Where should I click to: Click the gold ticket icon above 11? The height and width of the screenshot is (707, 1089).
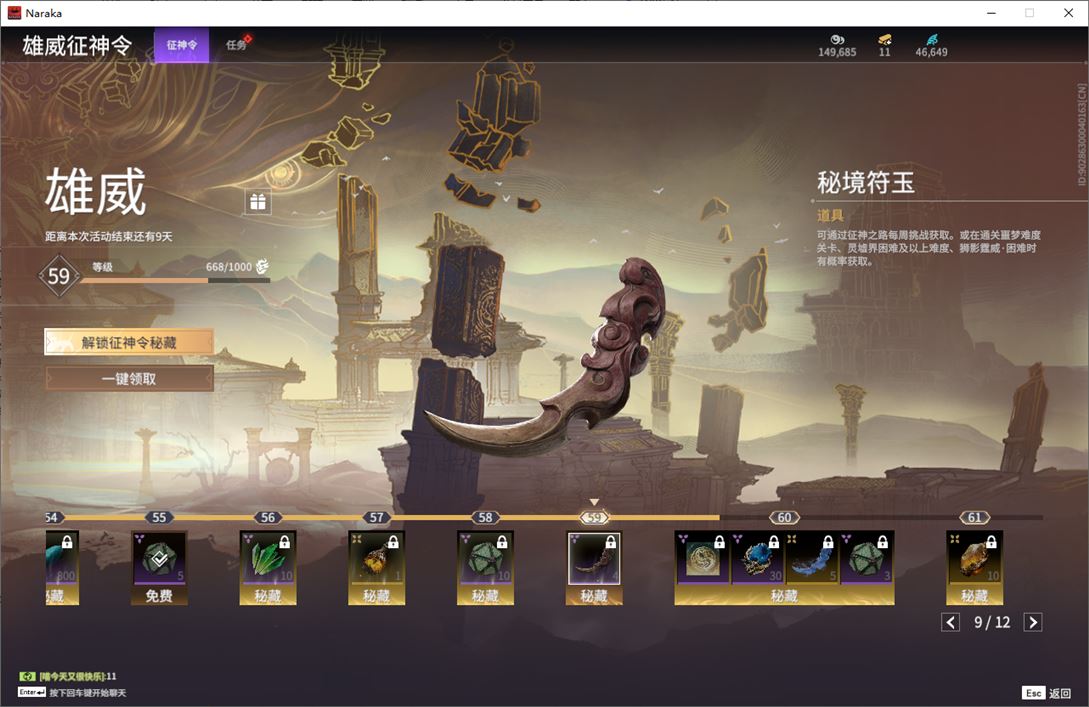(884, 40)
